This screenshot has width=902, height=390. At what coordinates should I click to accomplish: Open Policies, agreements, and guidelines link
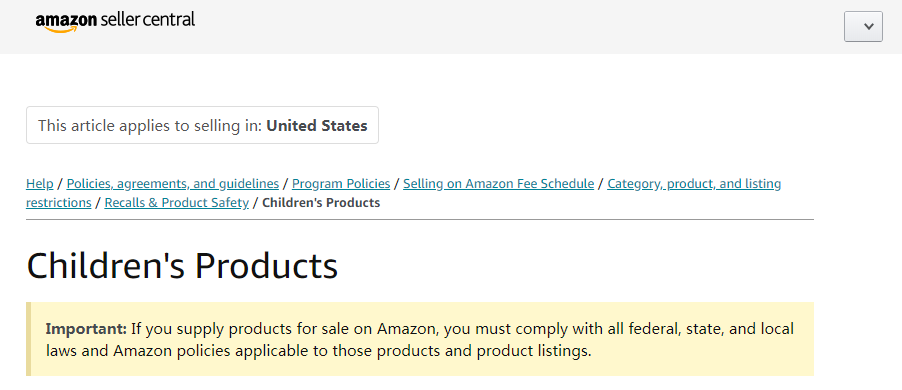pyautogui.click(x=173, y=183)
